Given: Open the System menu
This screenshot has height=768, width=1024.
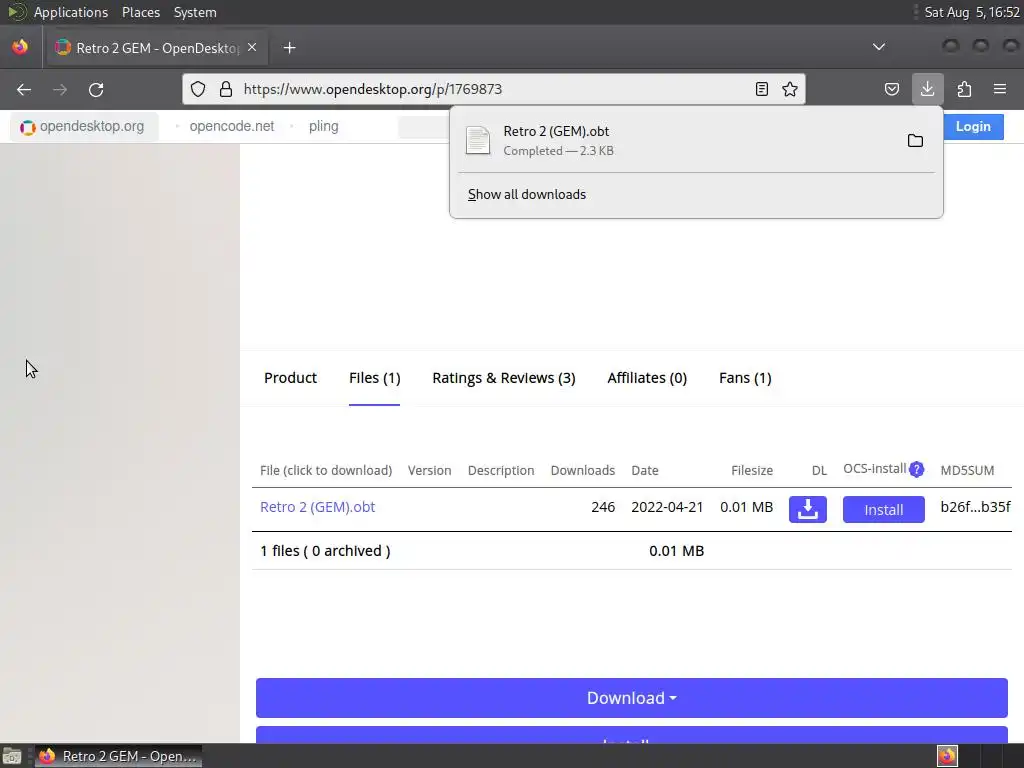Looking at the screenshot, I should pos(195,12).
